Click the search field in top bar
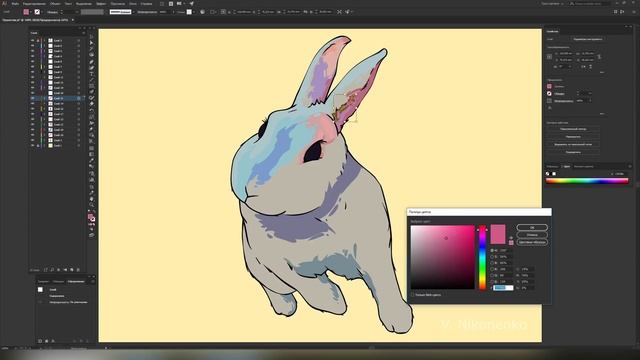This screenshot has height=360, width=640. (590, 3)
